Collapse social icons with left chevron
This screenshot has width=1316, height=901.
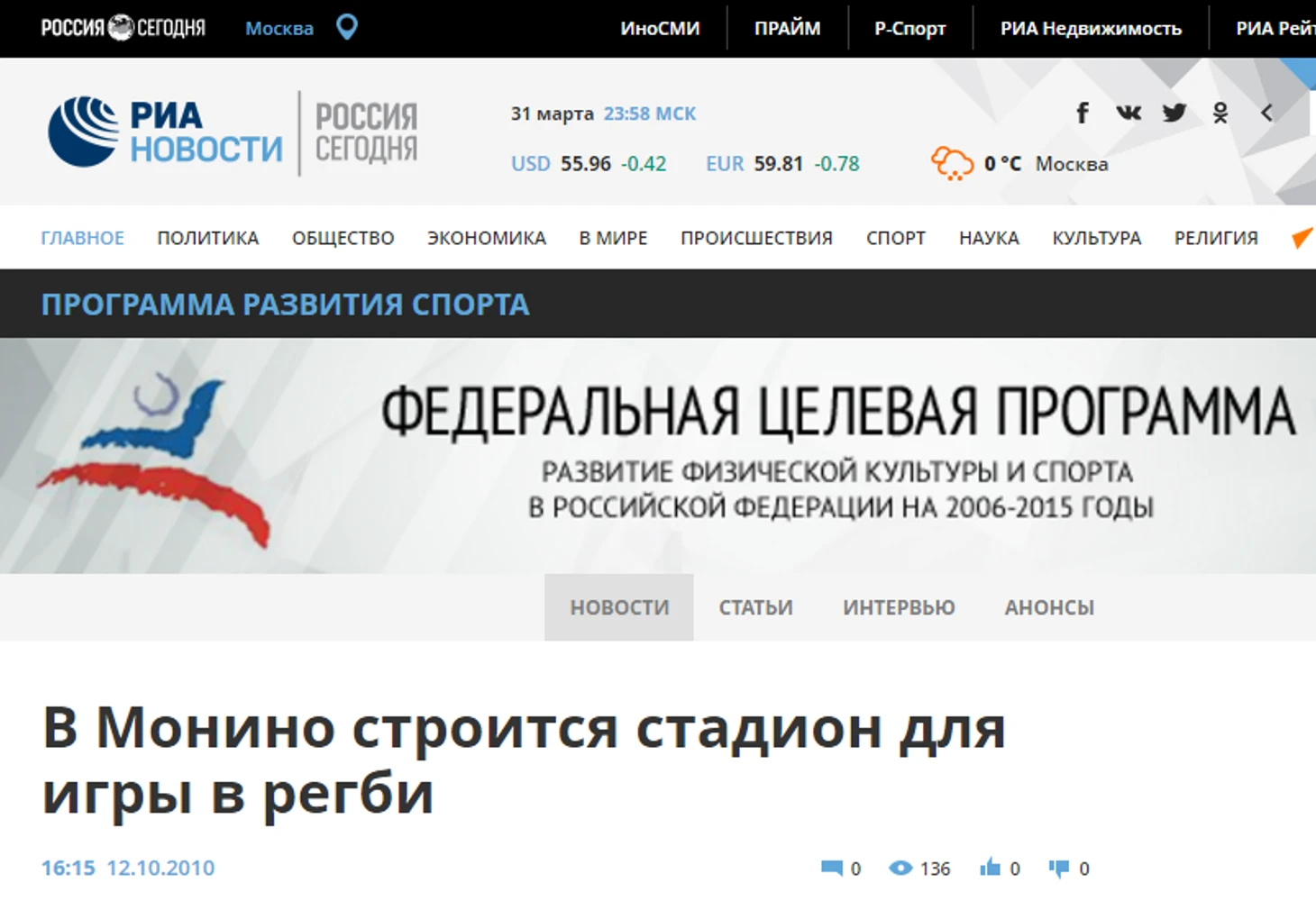1266,113
